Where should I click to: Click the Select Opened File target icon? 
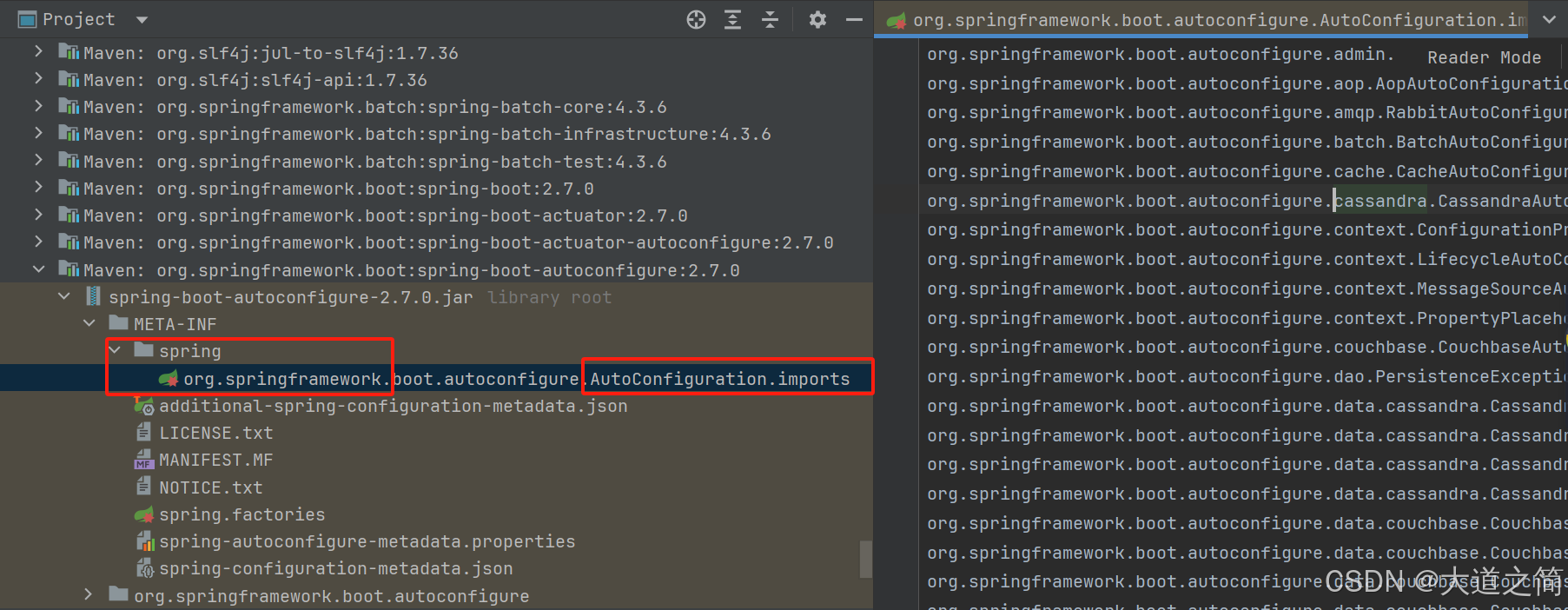tap(696, 19)
